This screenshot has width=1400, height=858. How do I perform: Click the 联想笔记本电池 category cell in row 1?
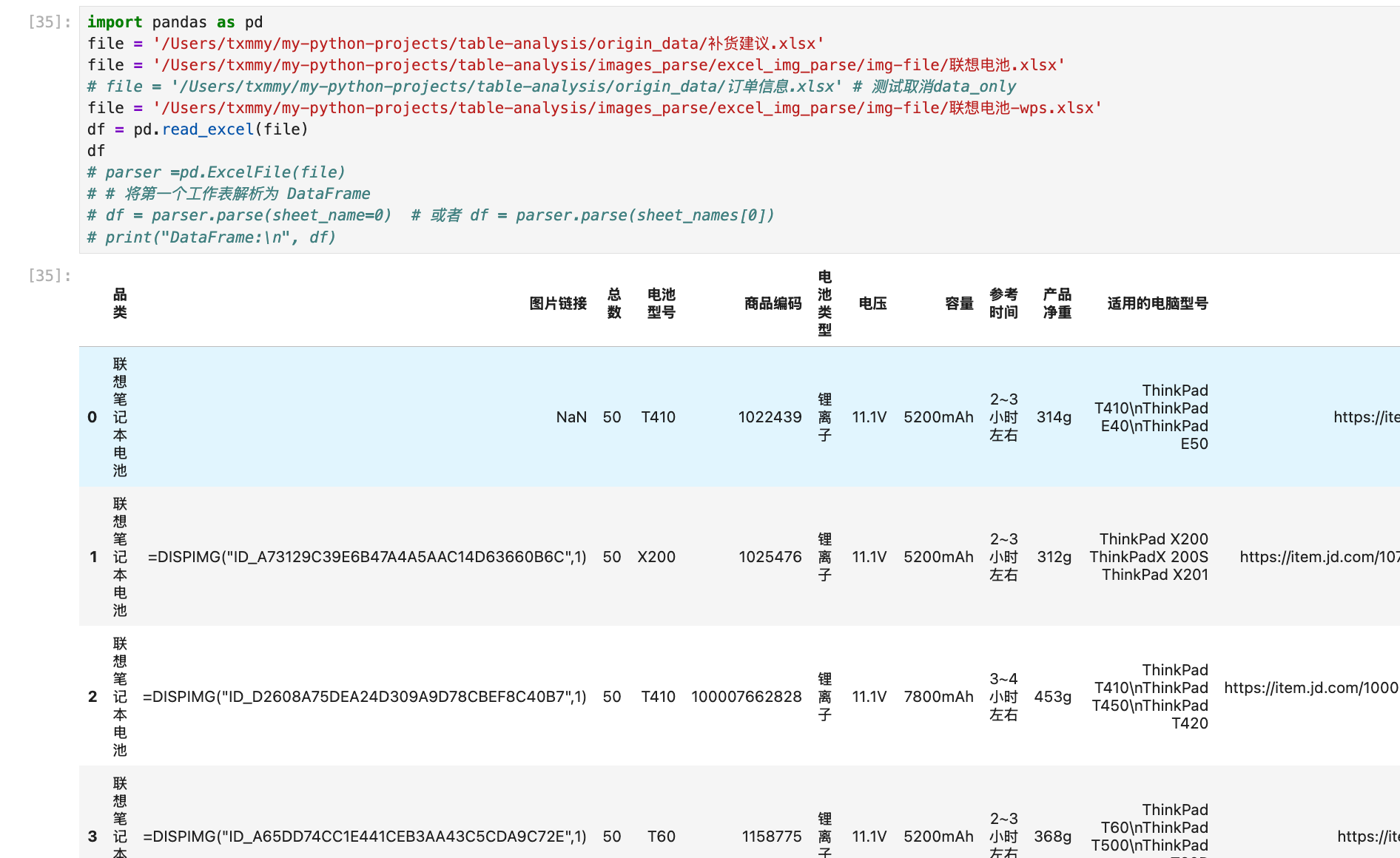[x=120, y=557]
